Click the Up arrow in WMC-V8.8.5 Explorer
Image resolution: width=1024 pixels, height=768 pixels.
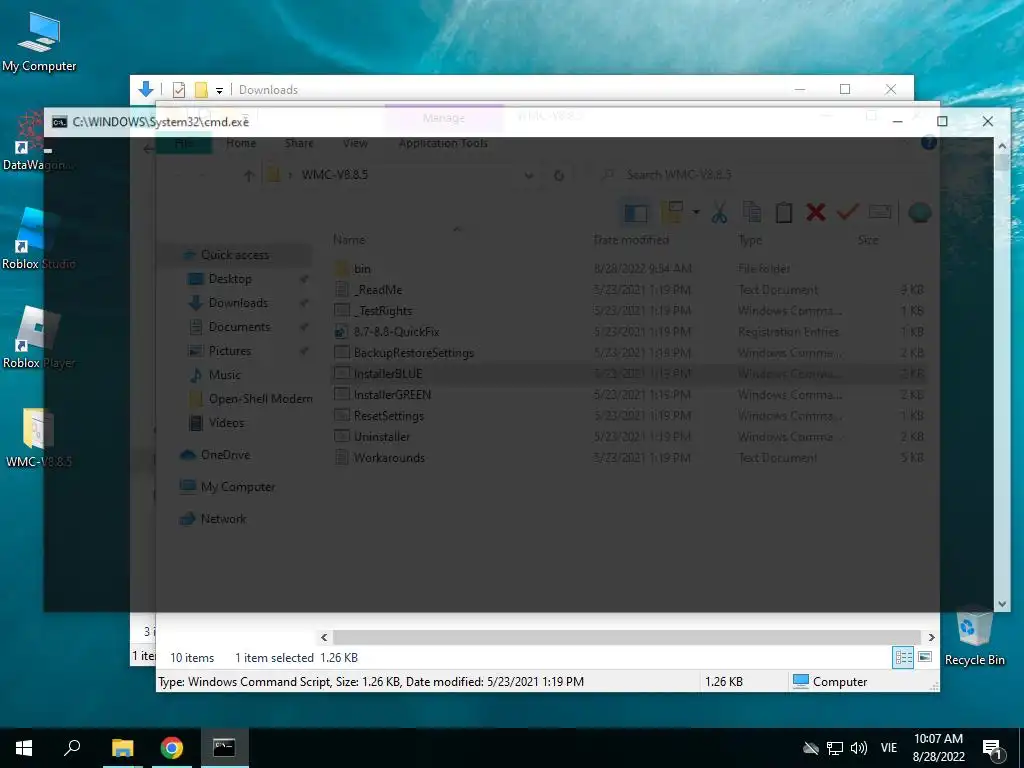[x=249, y=175]
